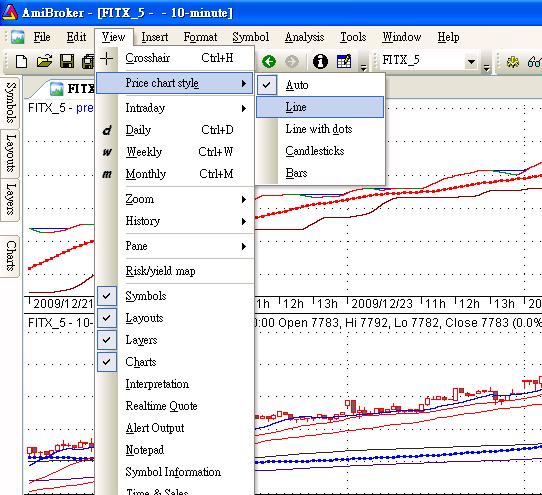Screen dimensions: 542x495
Task: Open the Help menu
Action: [x=448, y=37]
